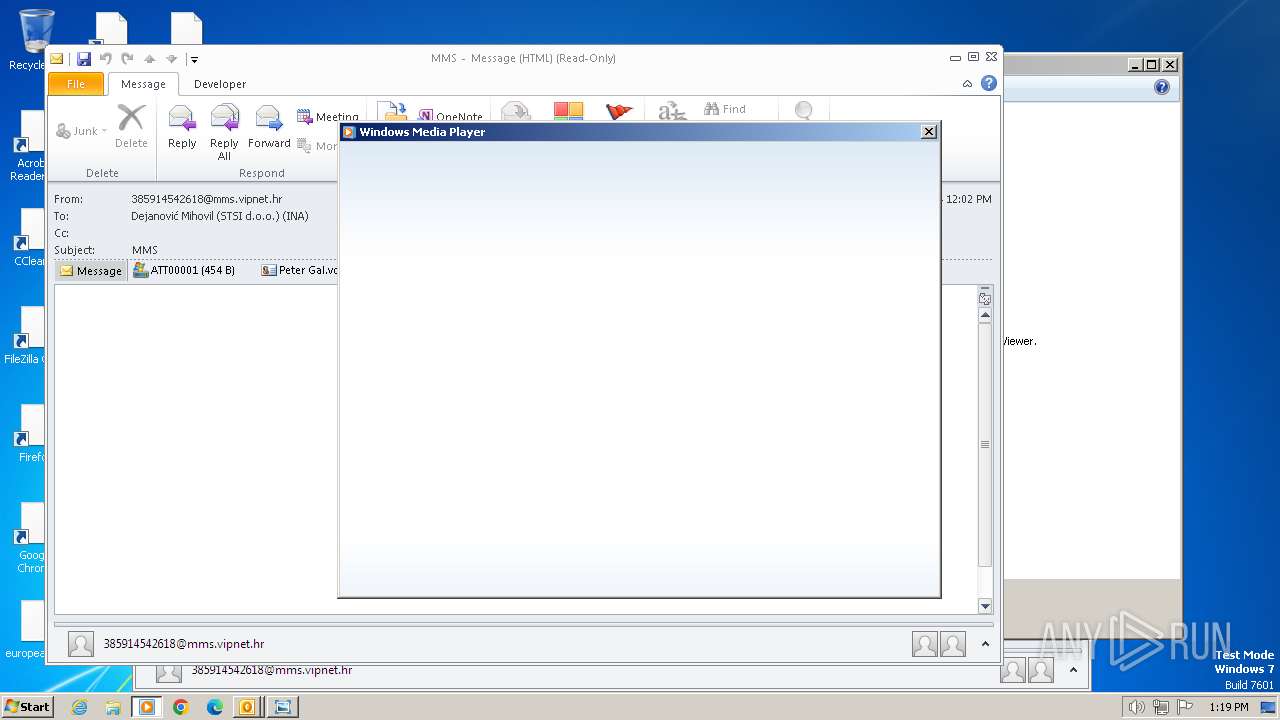Save the message using the floppy icon
Screen dimensions: 1280x720
coord(84,59)
